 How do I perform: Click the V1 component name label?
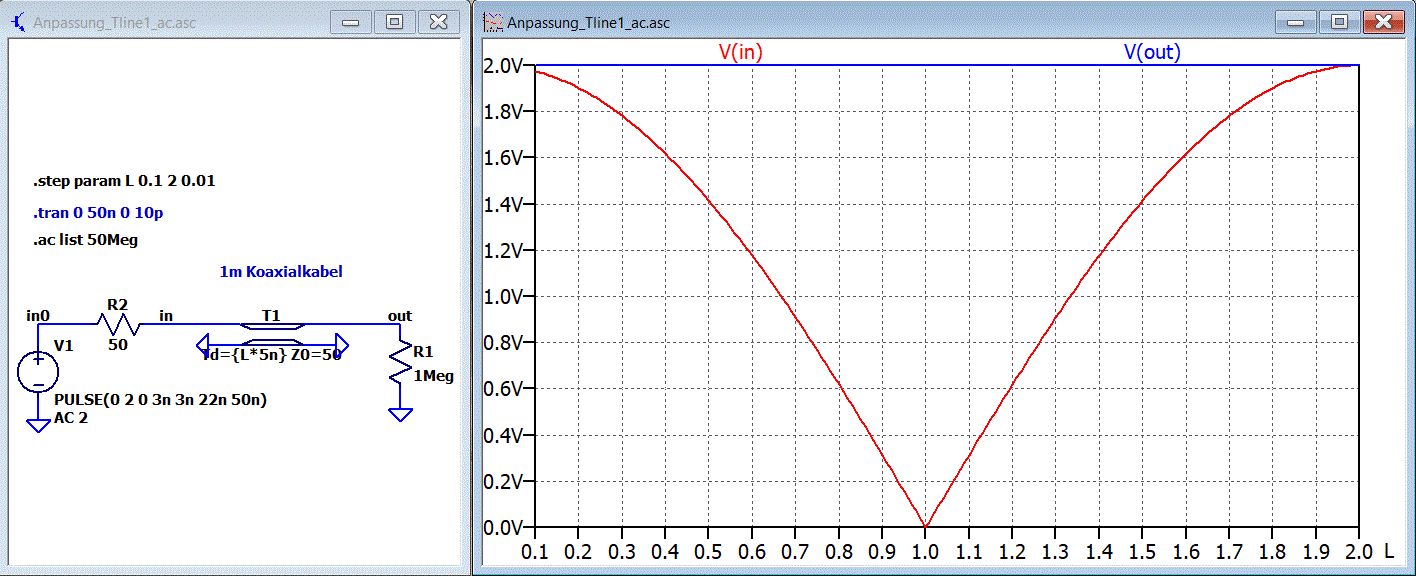click(x=64, y=345)
